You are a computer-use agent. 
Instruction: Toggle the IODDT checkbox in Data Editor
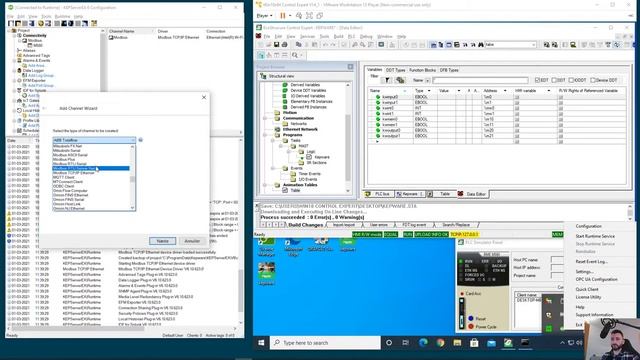tap(571, 80)
